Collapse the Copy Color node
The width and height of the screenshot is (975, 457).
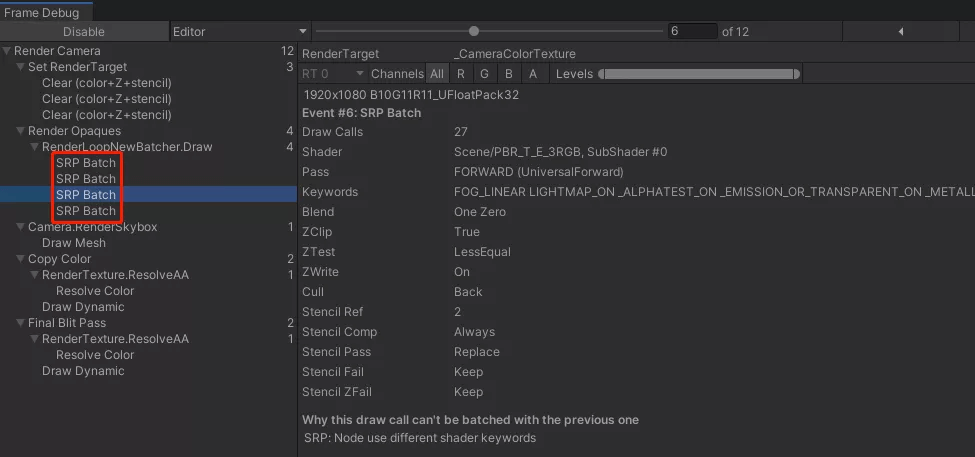[x=20, y=259]
